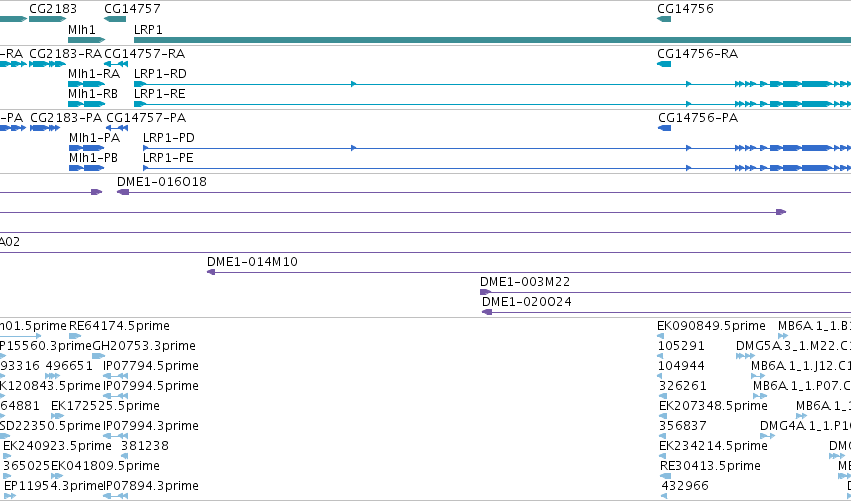Screen dimensions: 851x501
Task: Click the CG14757 gene arrow
Action: 115,19
